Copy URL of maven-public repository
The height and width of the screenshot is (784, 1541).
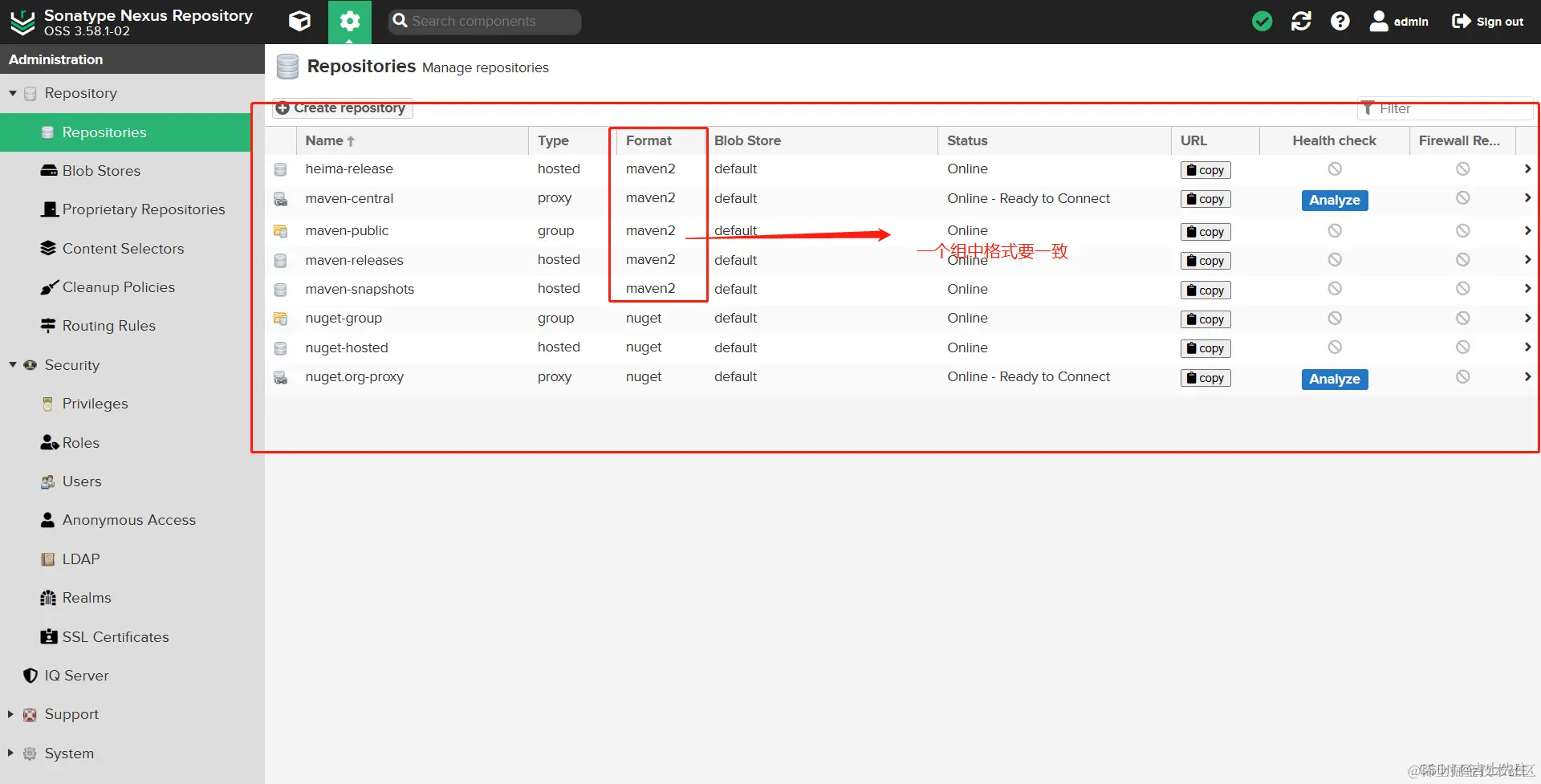tap(1206, 232)
